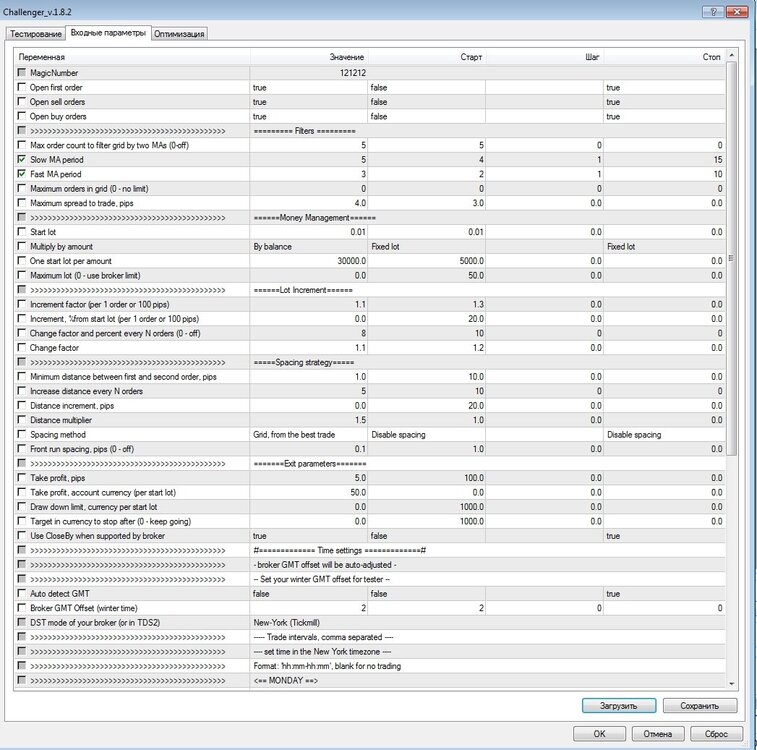Enable the Open buy orders checkbox
The height and width of the screenshot is (750, 757).
21,116
